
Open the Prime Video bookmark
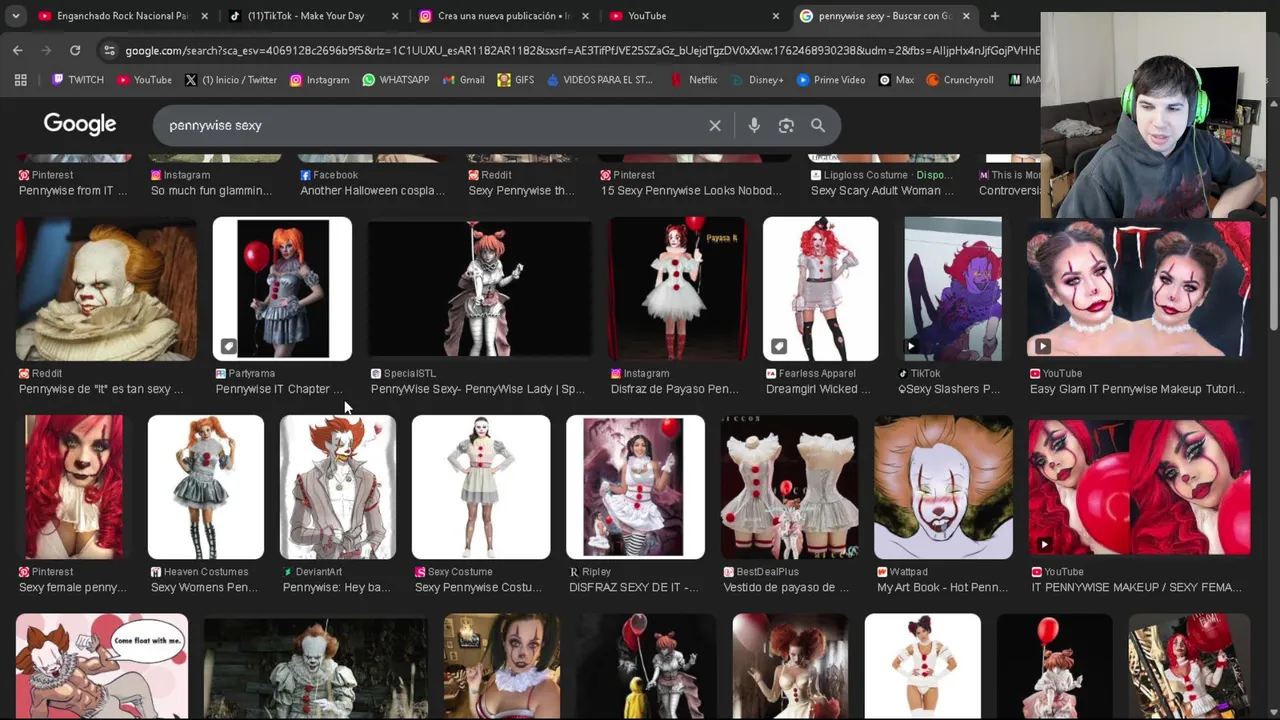pyautogui.click(x=831, y=80)
